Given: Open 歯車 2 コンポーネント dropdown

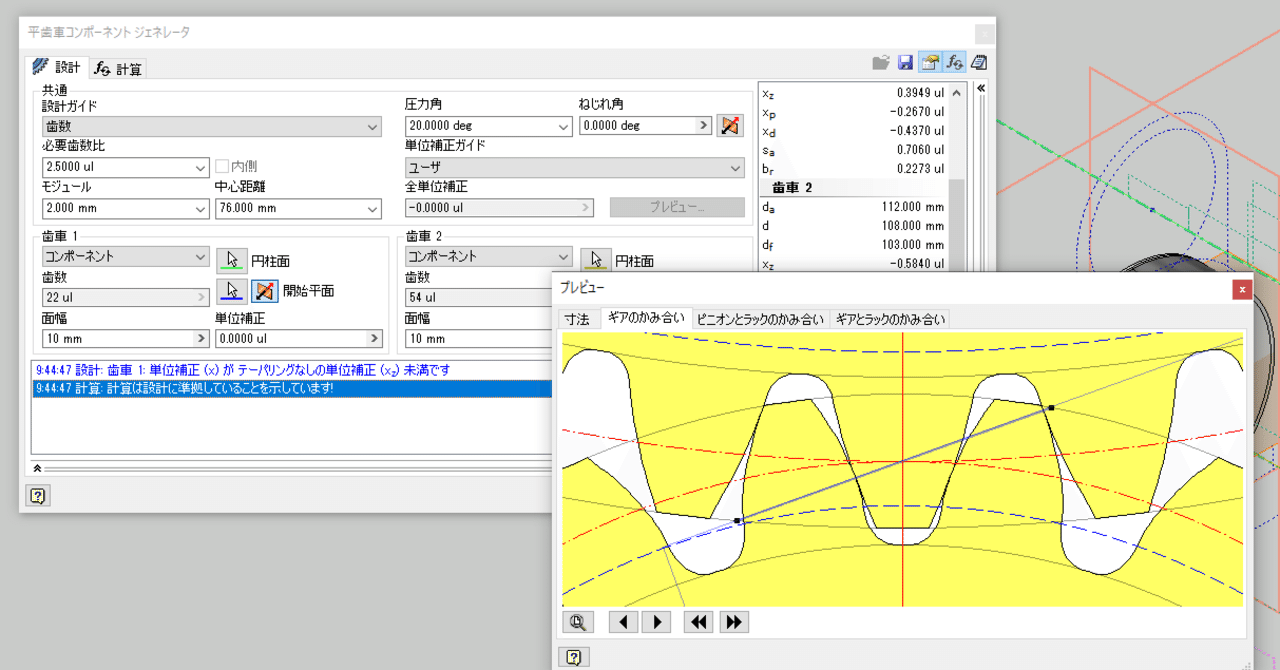Looking at the screenshot, I should [488, 256].
